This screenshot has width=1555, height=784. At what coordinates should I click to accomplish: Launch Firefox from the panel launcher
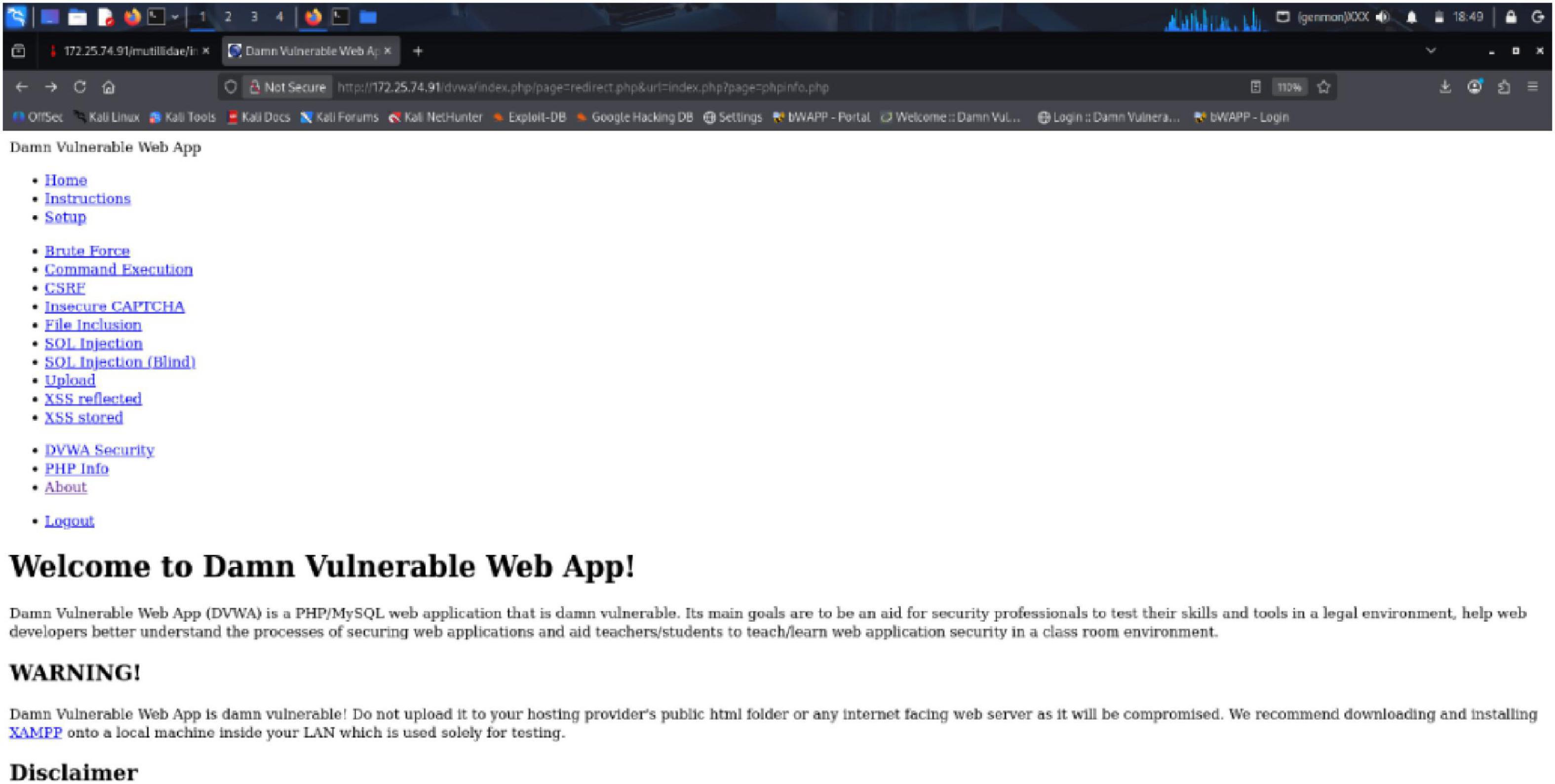132,17
